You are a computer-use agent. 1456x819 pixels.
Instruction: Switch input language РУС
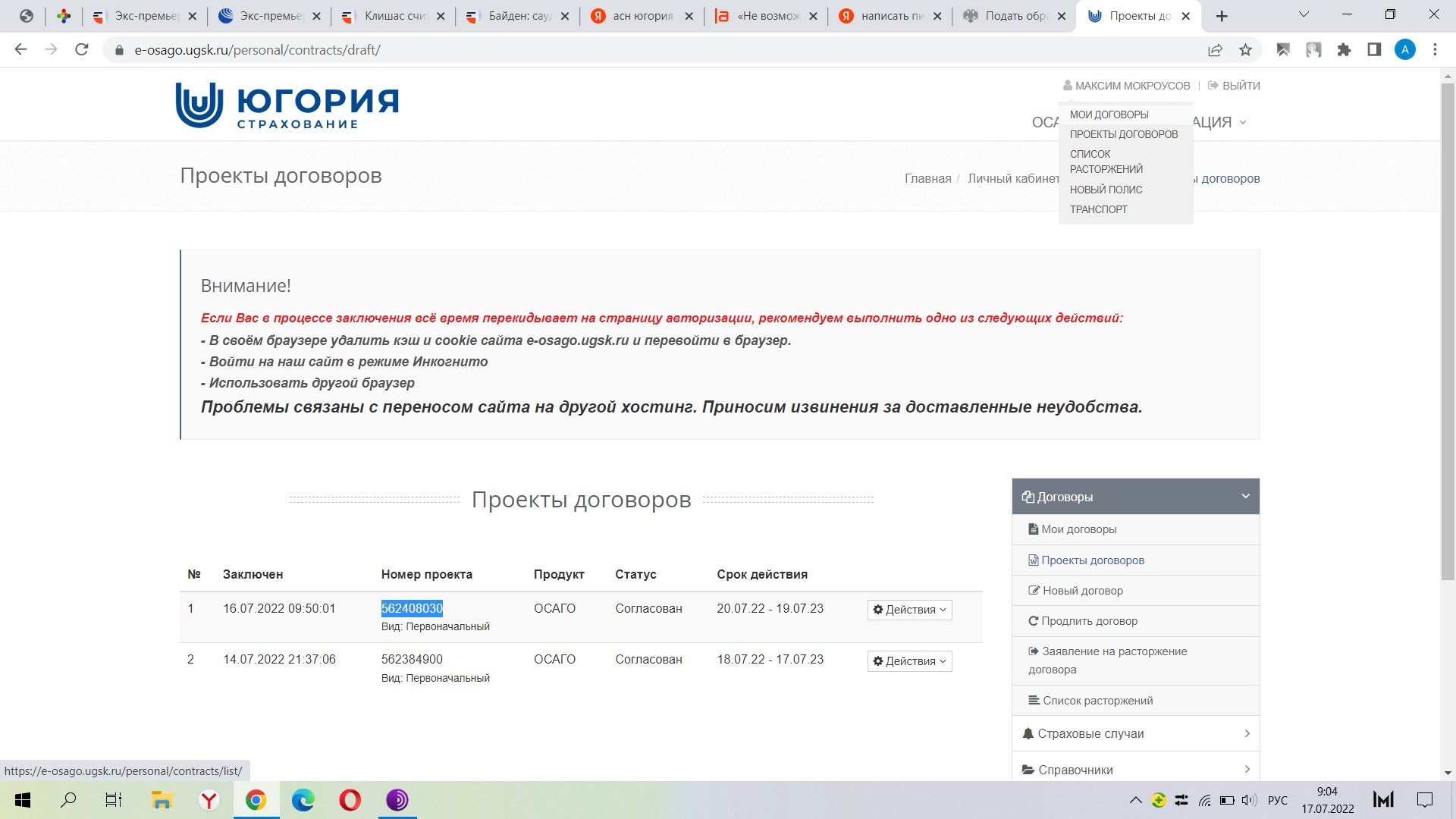coord(1278,800)
